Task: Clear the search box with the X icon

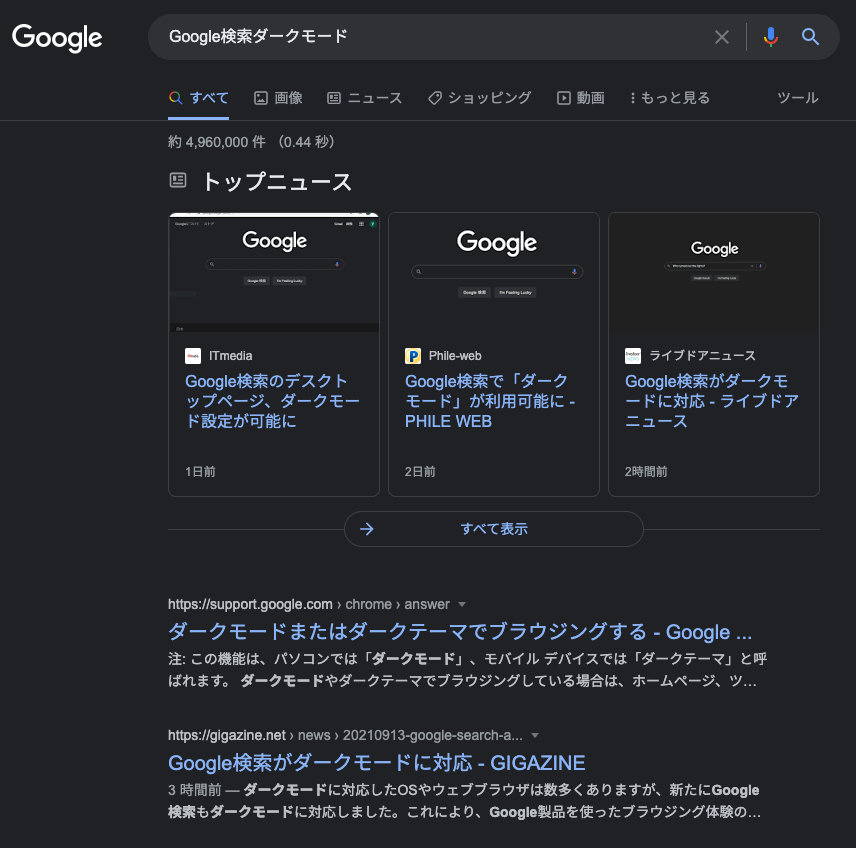Action: pos(722,37)
